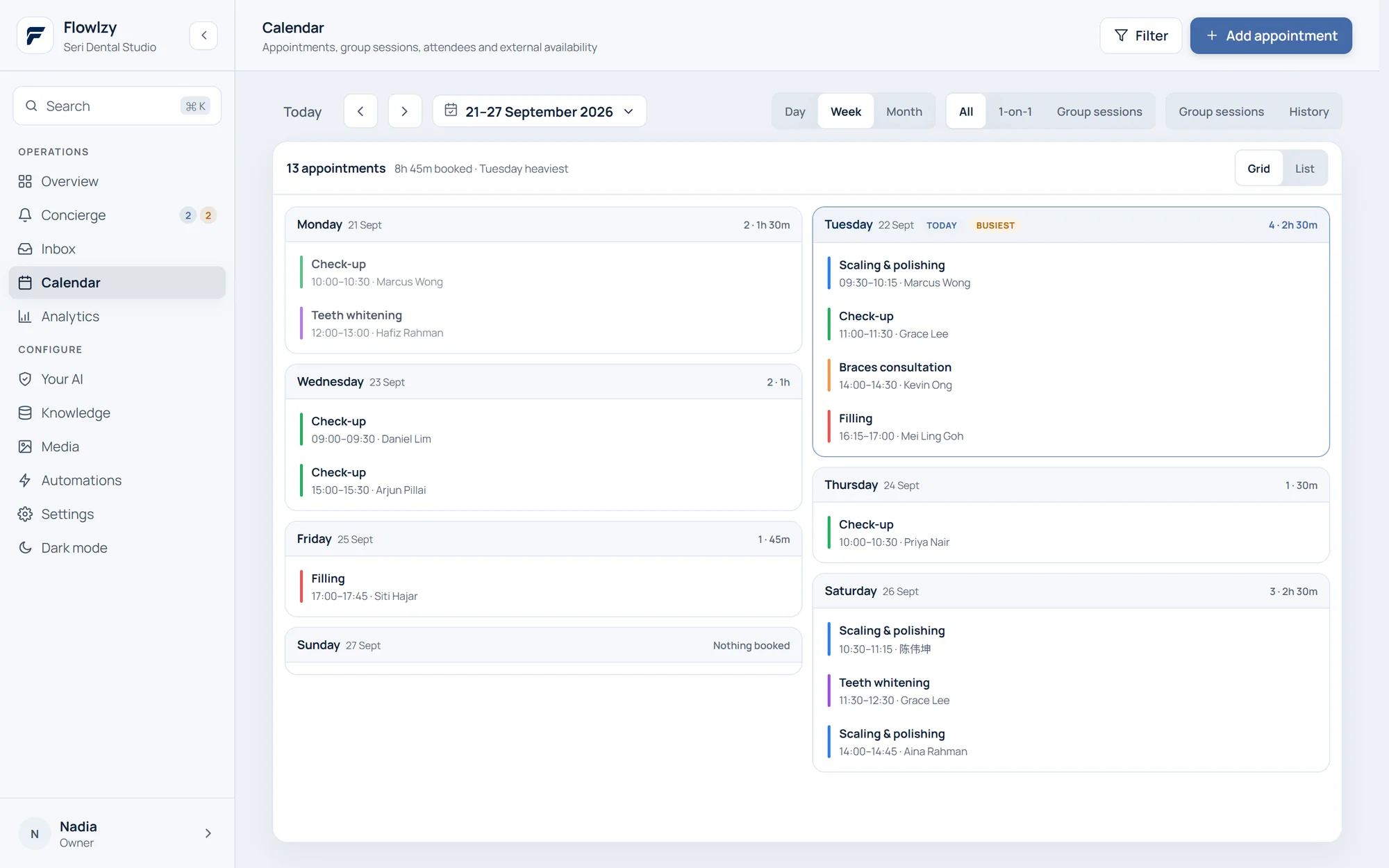Switch to Month view
This screenshot has width=1389, height=868.
click(904, 112)
